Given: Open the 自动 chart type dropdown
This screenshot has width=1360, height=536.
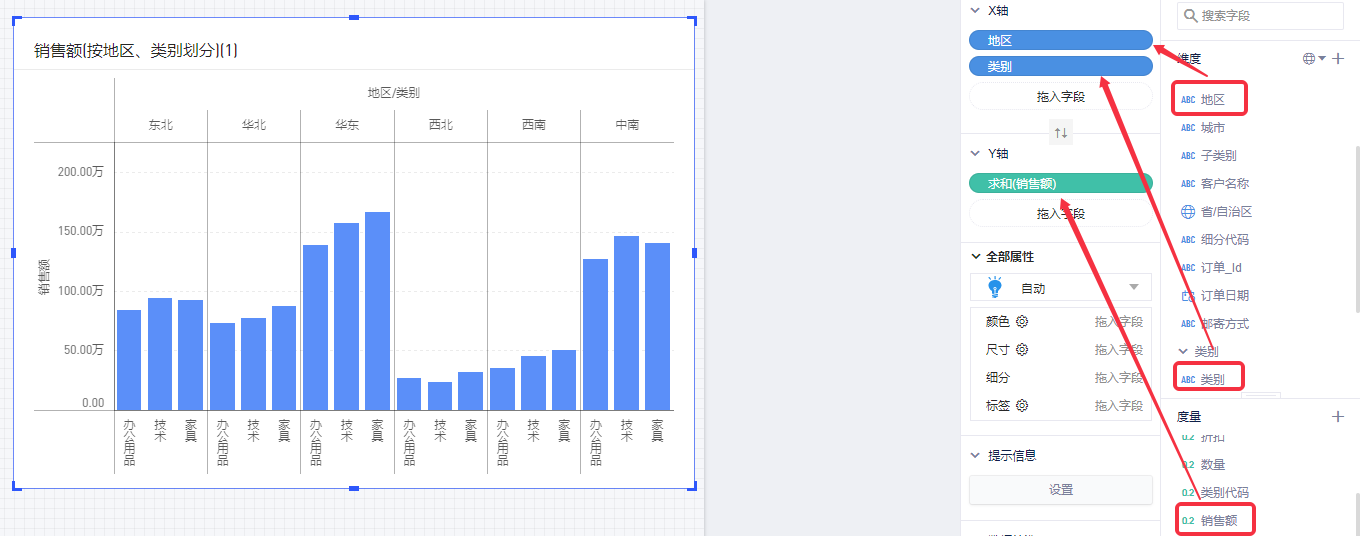Looking at the screenshot, I should 1133,288.
